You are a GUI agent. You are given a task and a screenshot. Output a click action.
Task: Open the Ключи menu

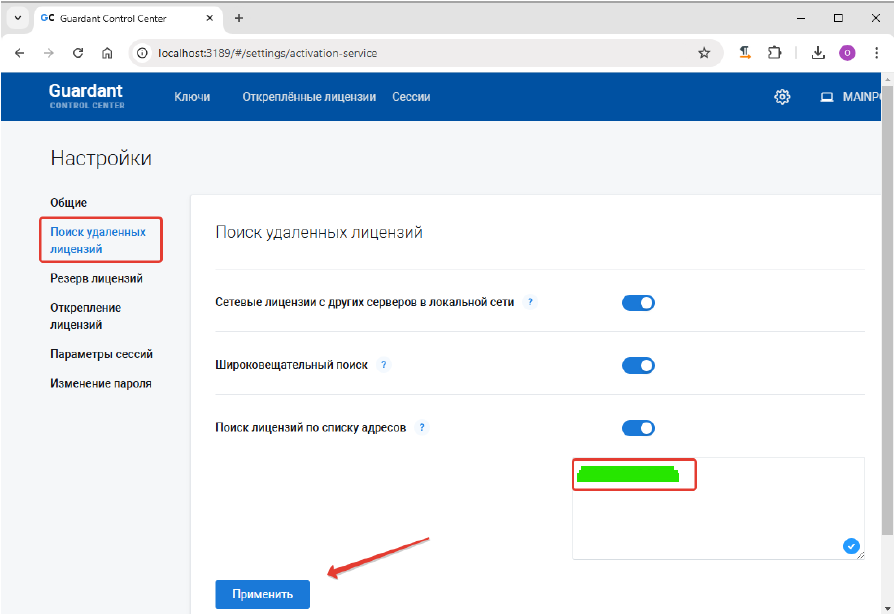[192, 97]
